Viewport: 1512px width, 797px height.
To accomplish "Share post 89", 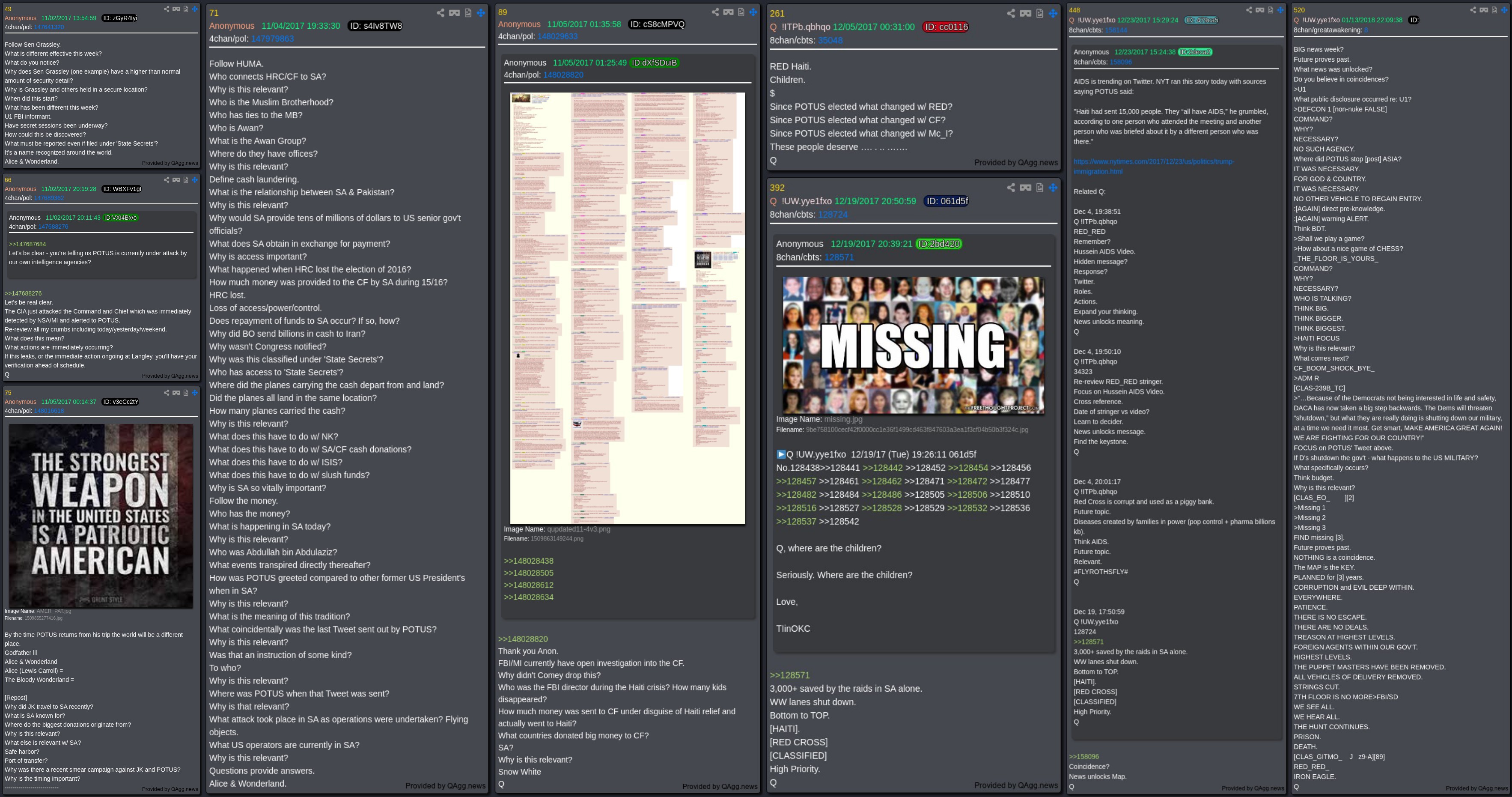I will (x=715, y=12).
